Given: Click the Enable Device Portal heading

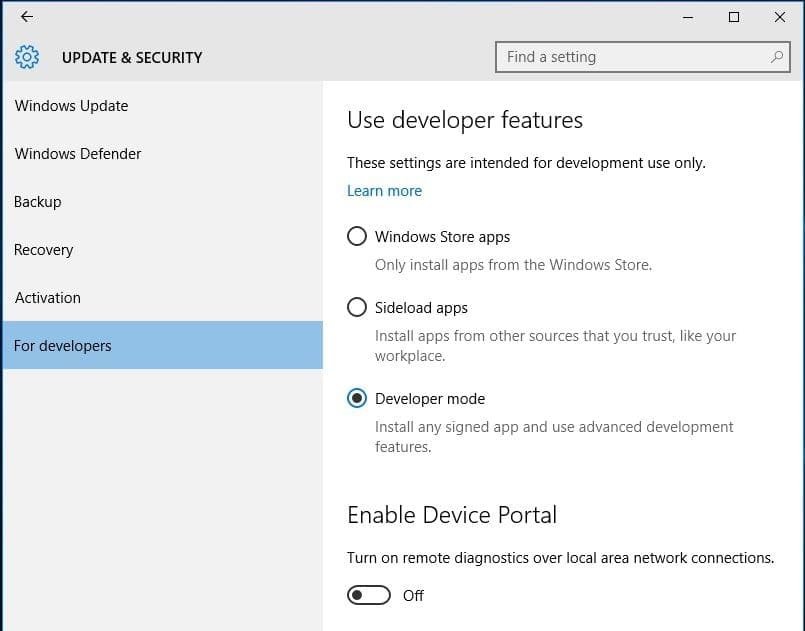Looking at the screenshot, I should pos(452,515).
